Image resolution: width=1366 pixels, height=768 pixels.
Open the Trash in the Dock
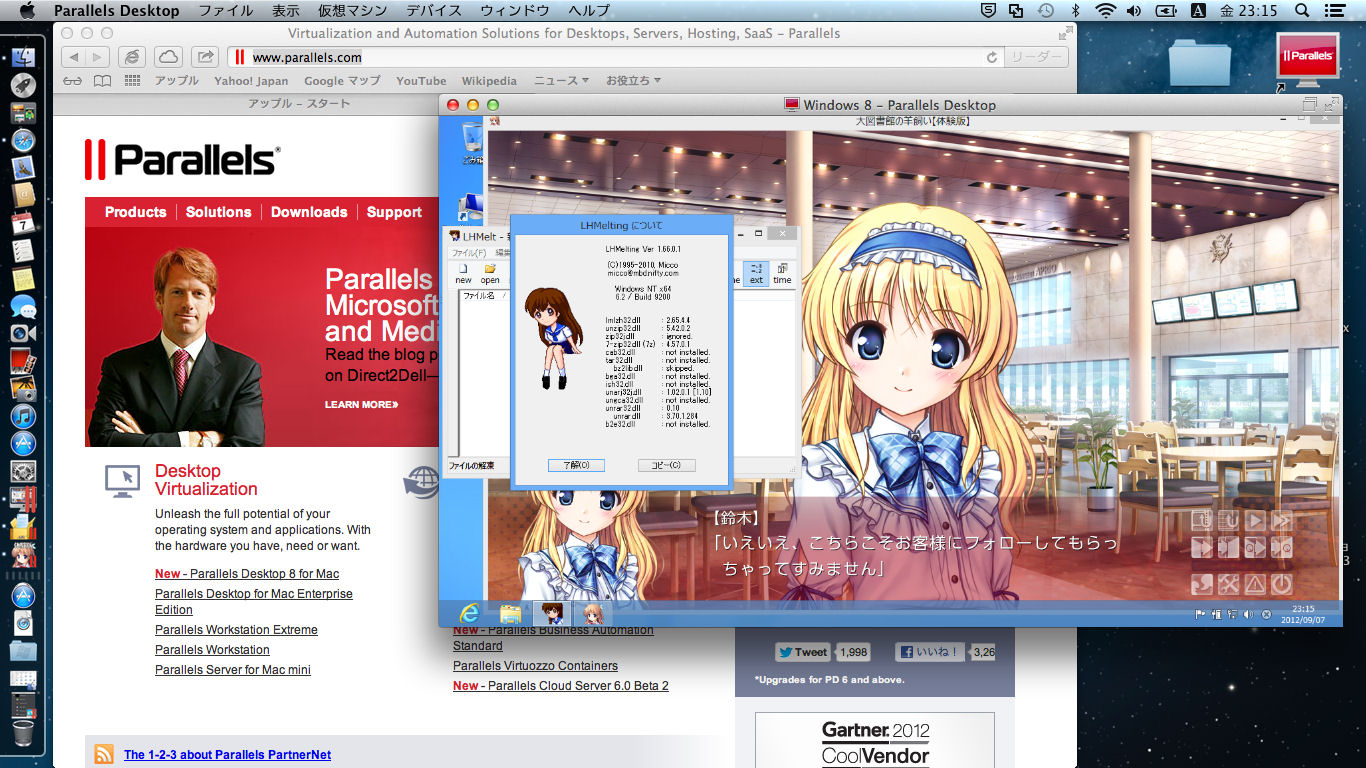(x=23, y=733)
